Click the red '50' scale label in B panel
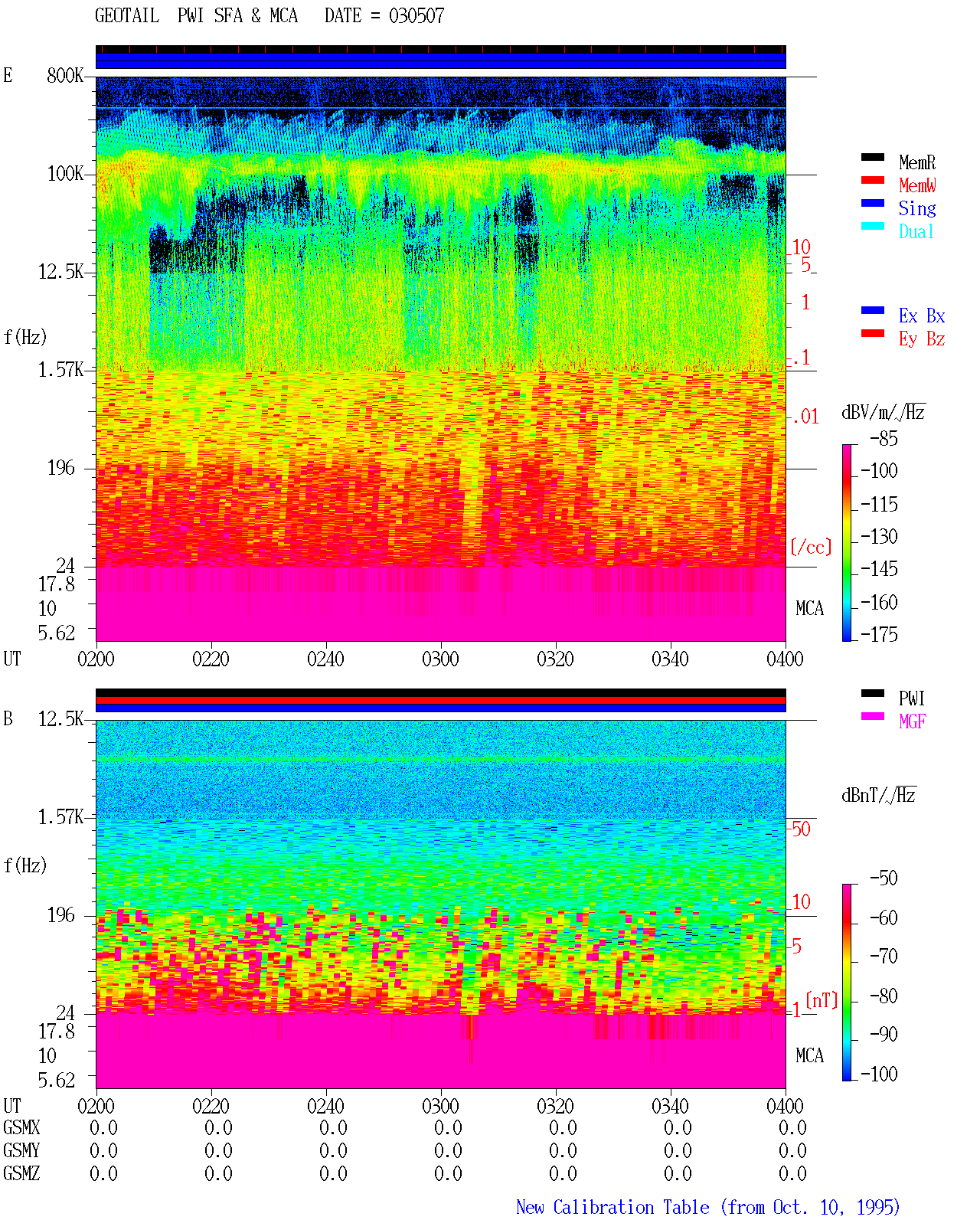This screenshot has height=1220, width=980. pyautogui.click(x=801, y=829)
